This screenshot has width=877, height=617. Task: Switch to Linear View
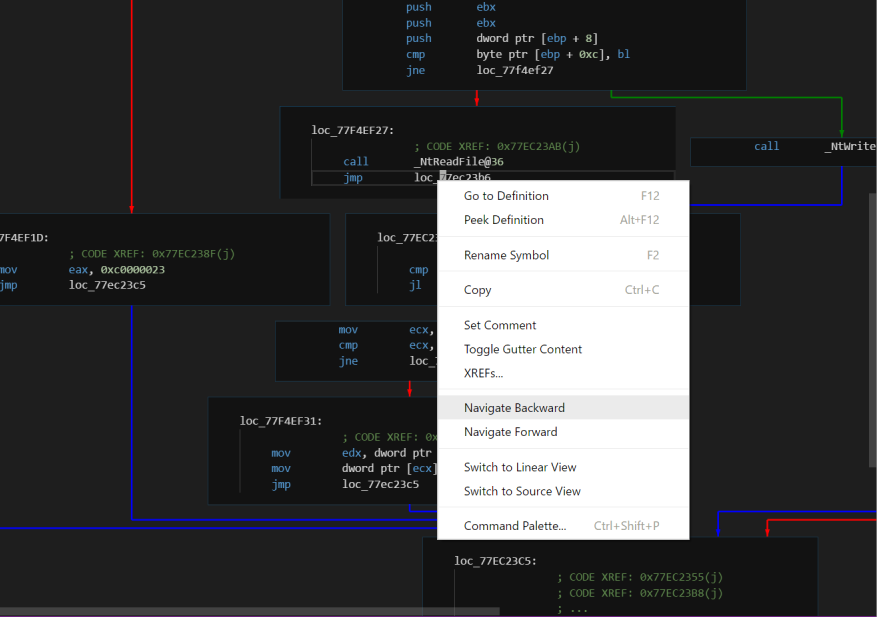tap(562, 467)
